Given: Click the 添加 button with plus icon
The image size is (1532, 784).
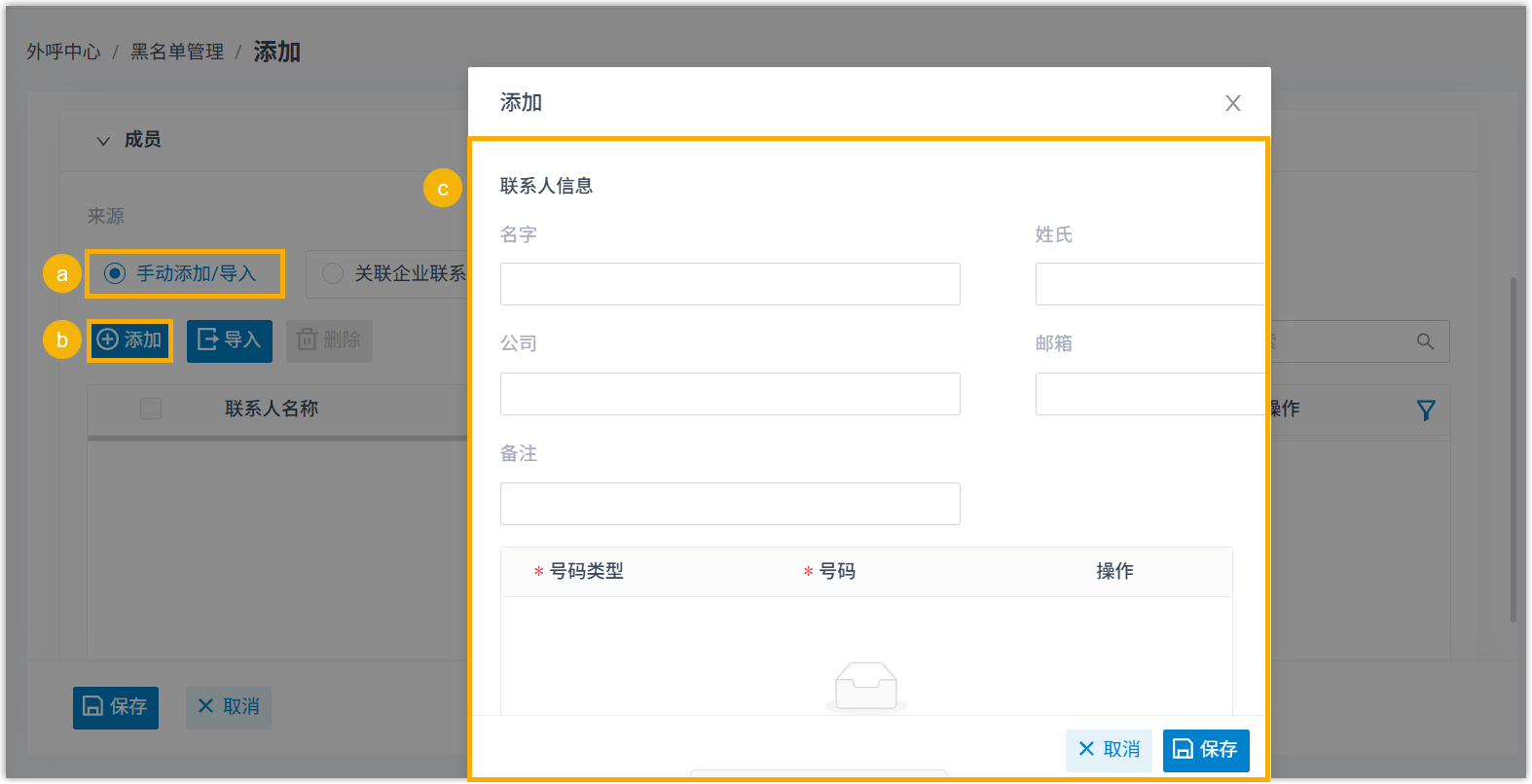Looking at the screenshot, I should (x=129, y=340).
